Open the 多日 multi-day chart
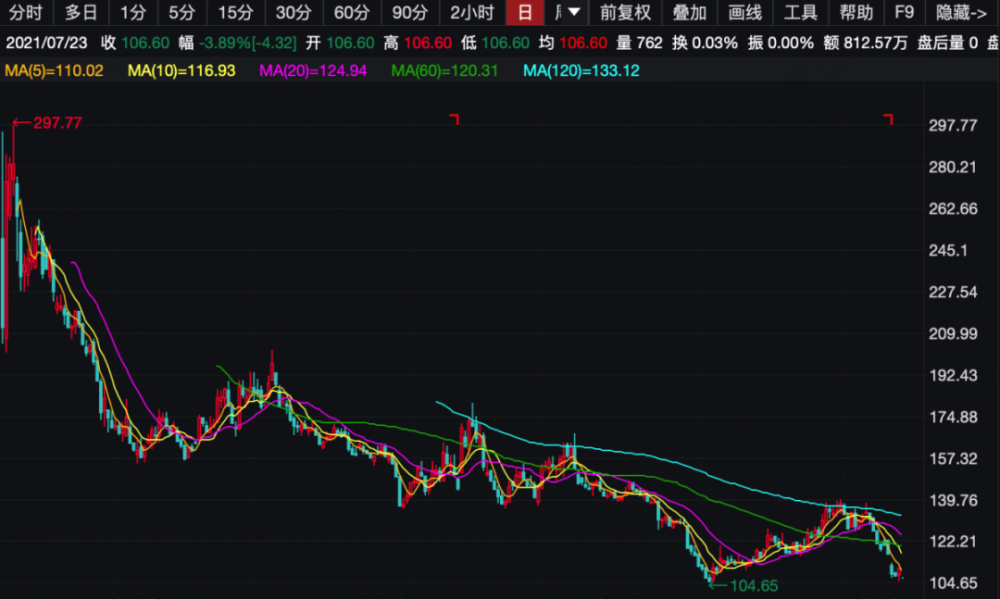 pos(81,12)
